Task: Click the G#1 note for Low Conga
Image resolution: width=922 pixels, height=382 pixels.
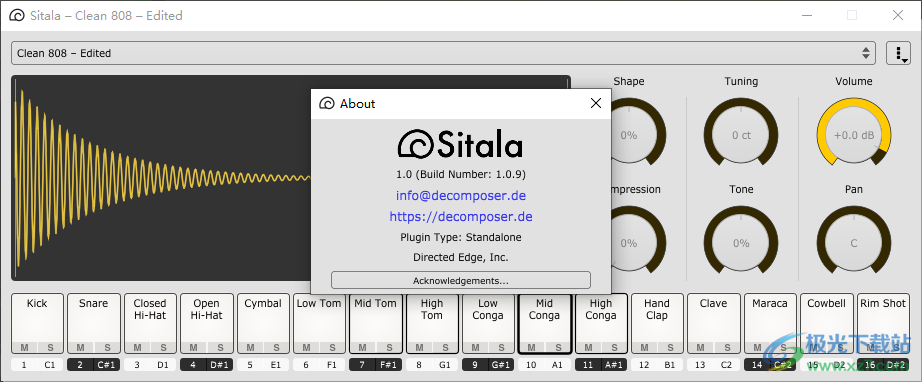Action: (x=501, y=365)
